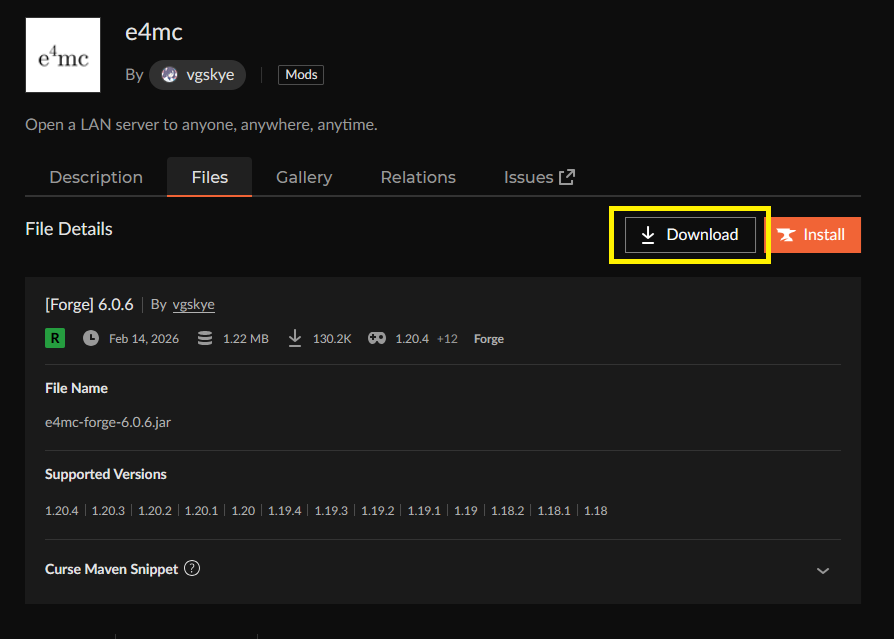Screen dimensions: 894x639
Task: Select the Files tab
Action: click(210, 177)
